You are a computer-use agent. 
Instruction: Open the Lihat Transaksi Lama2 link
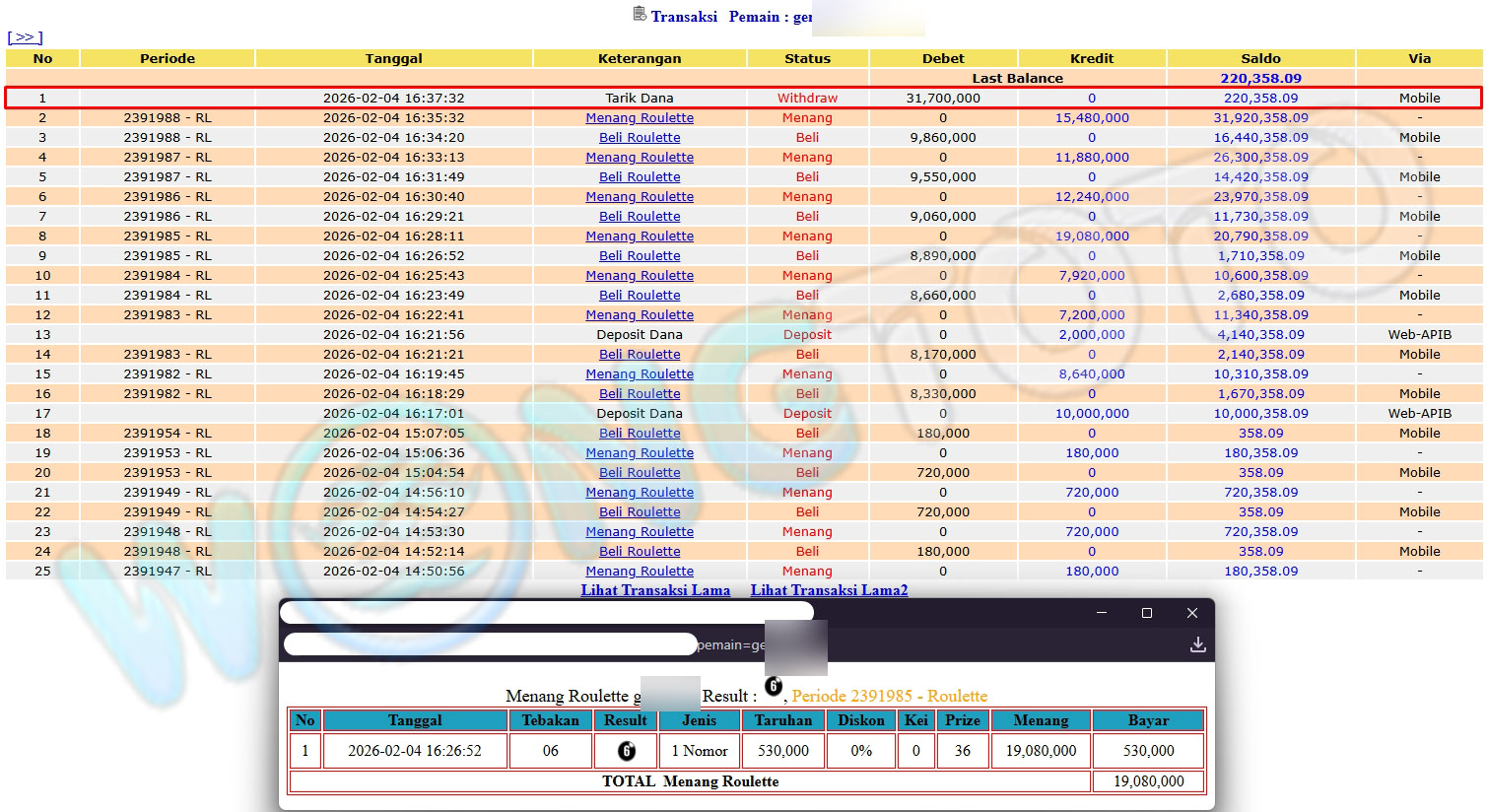pyautogui.click(x=829, y=590)
